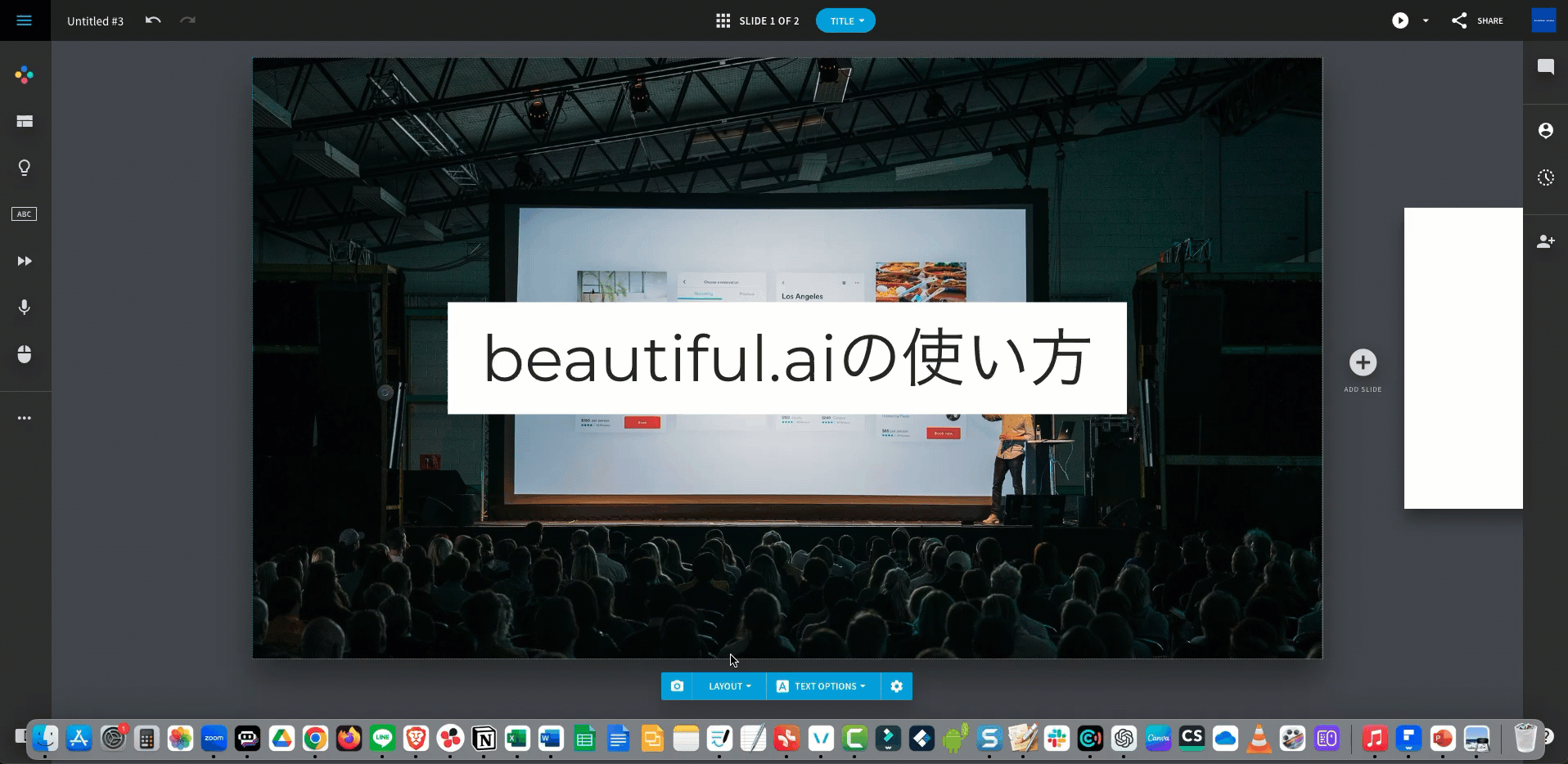Play the presentation

click(1400, 20)
